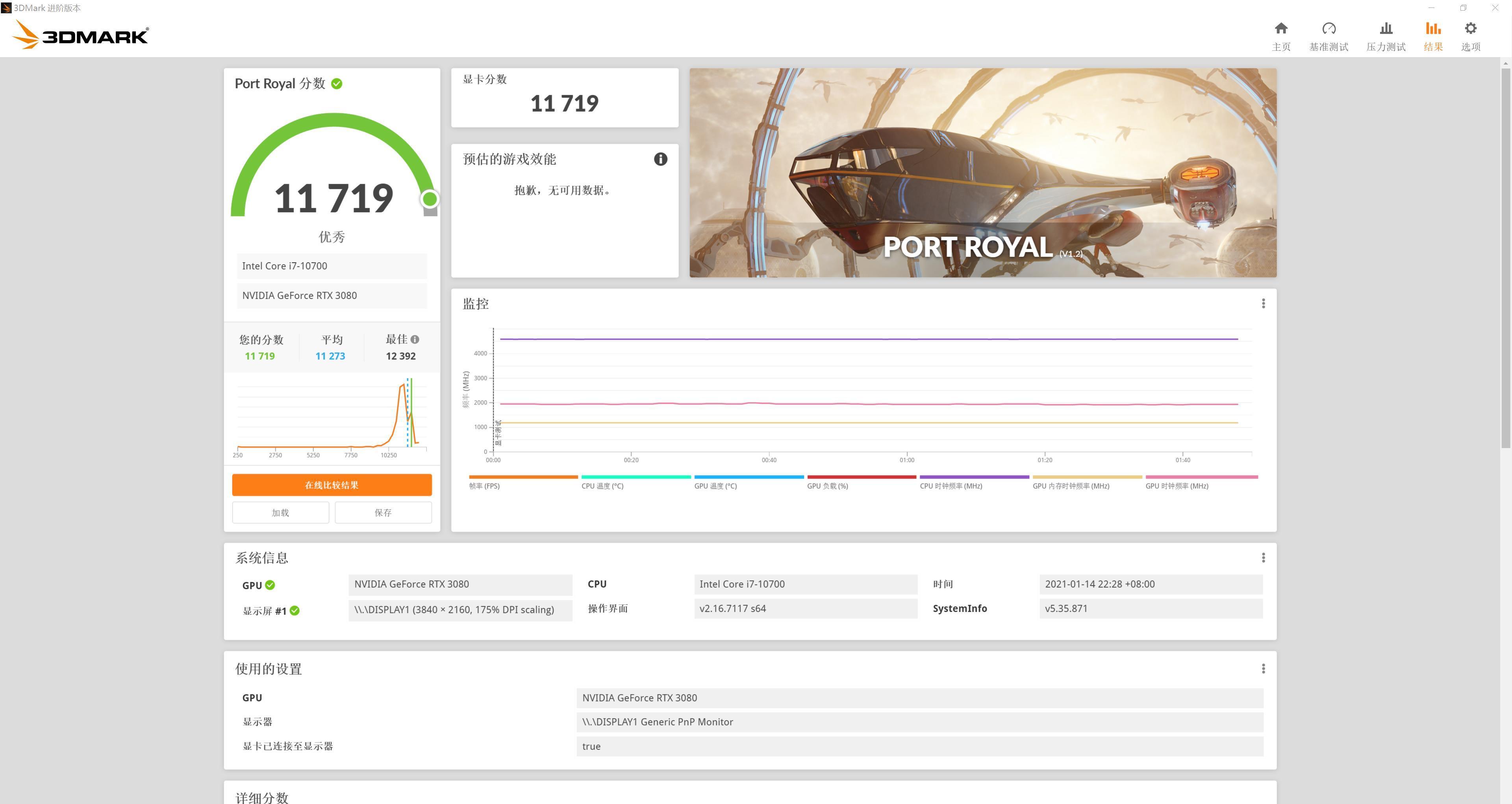Click the SystemInfo version v5.35.871
Screen dimensions: 1512x804
tap(1151, 609)
